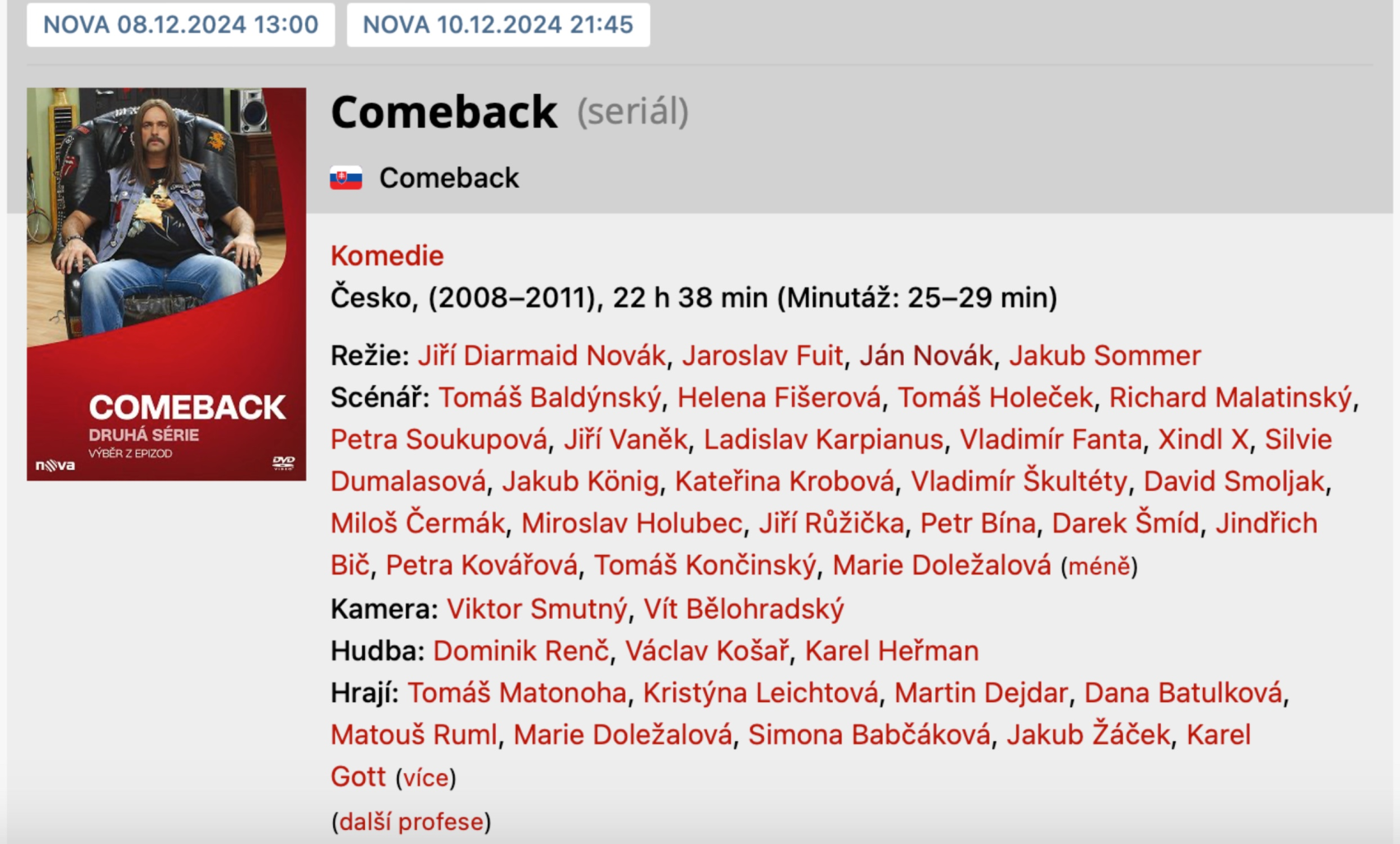Viewport: 1400px width, 844px height.
Task: Open Xindl X profile link
Action: (x=1203, y=439)
